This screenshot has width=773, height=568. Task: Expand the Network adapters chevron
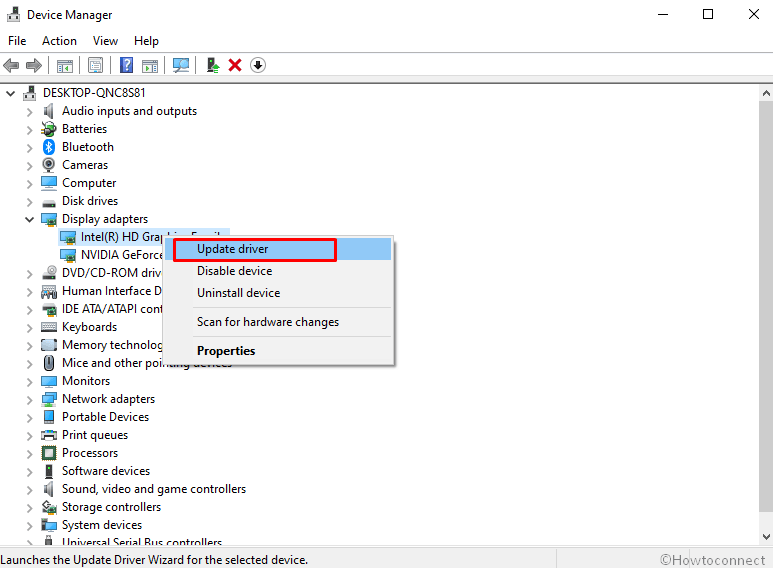click(x=30, y=399)
